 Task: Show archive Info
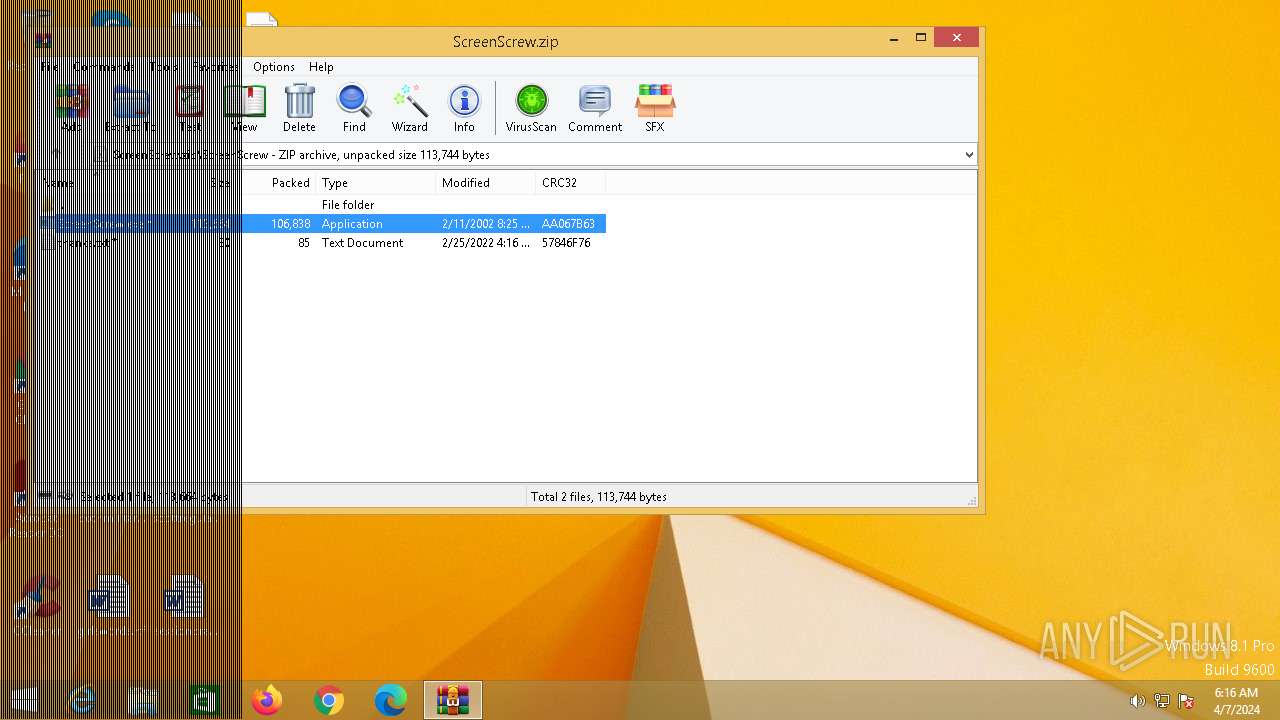464,108
